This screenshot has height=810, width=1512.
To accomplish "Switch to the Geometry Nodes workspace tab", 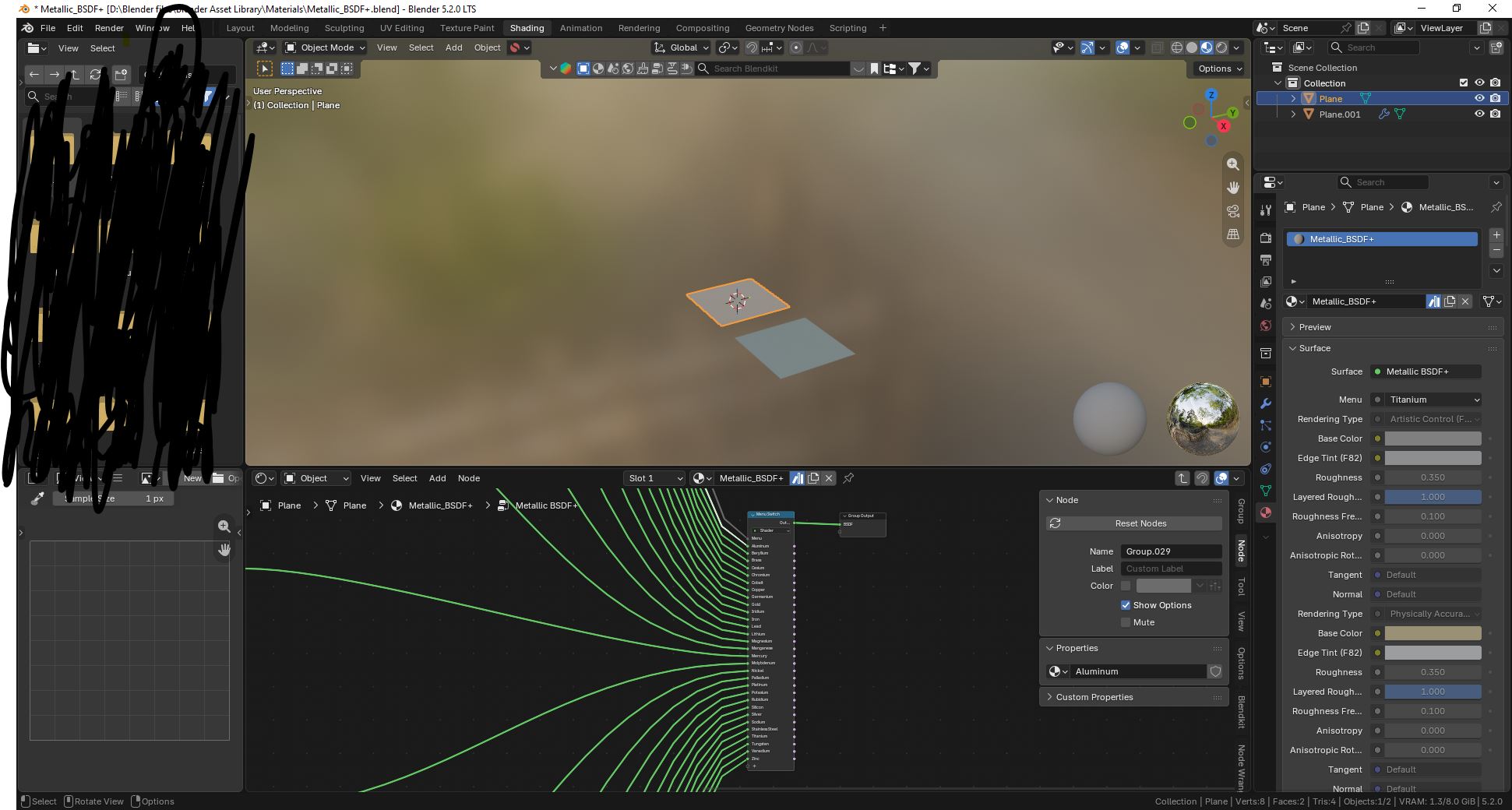I will pyautogui.click(x=779, y=28).
